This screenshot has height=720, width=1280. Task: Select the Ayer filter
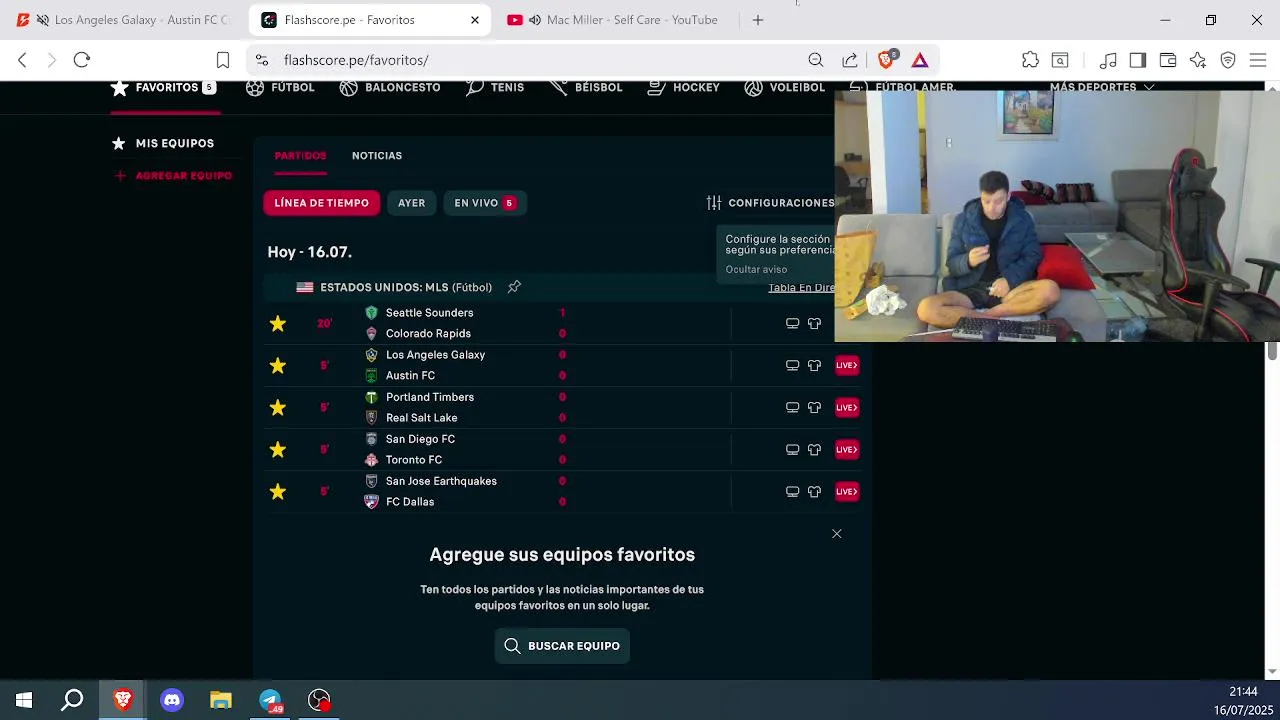pos(412,203)
